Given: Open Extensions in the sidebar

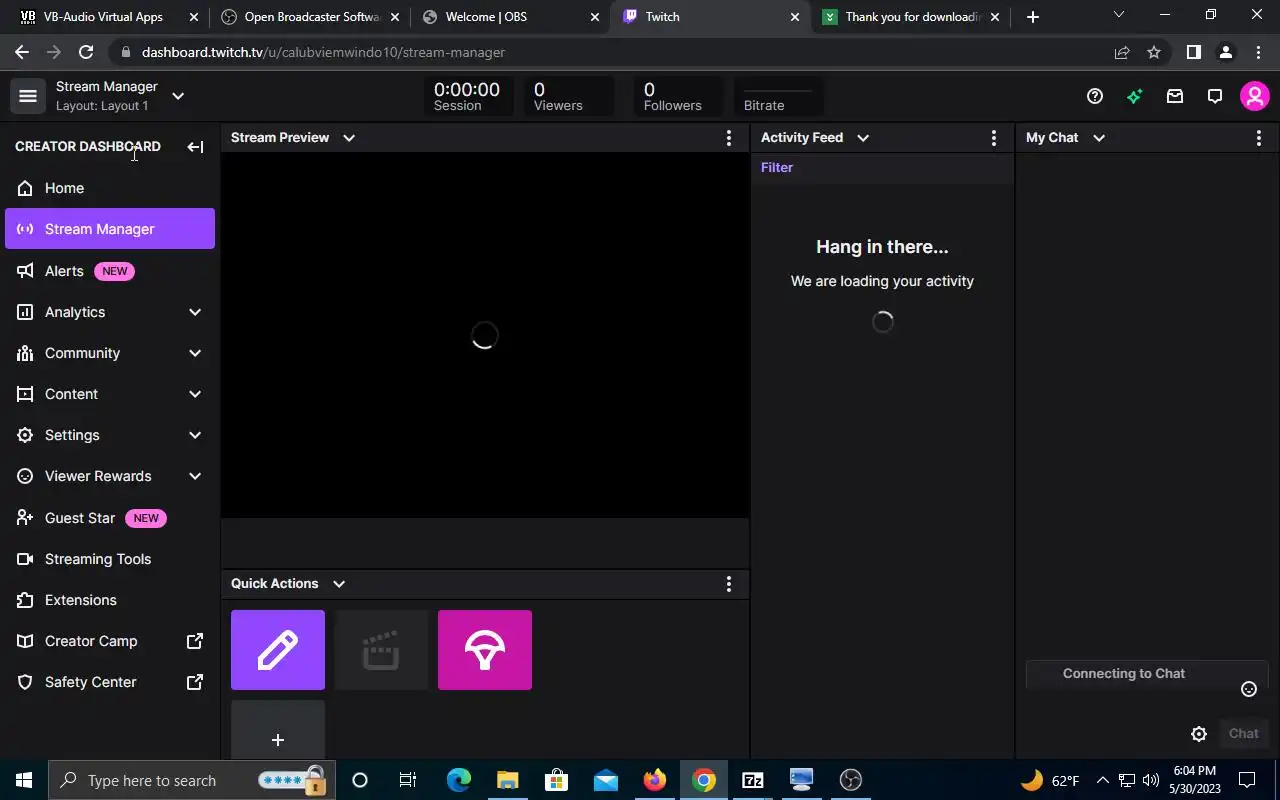Looking at the screenshot, I should (110, 600).
